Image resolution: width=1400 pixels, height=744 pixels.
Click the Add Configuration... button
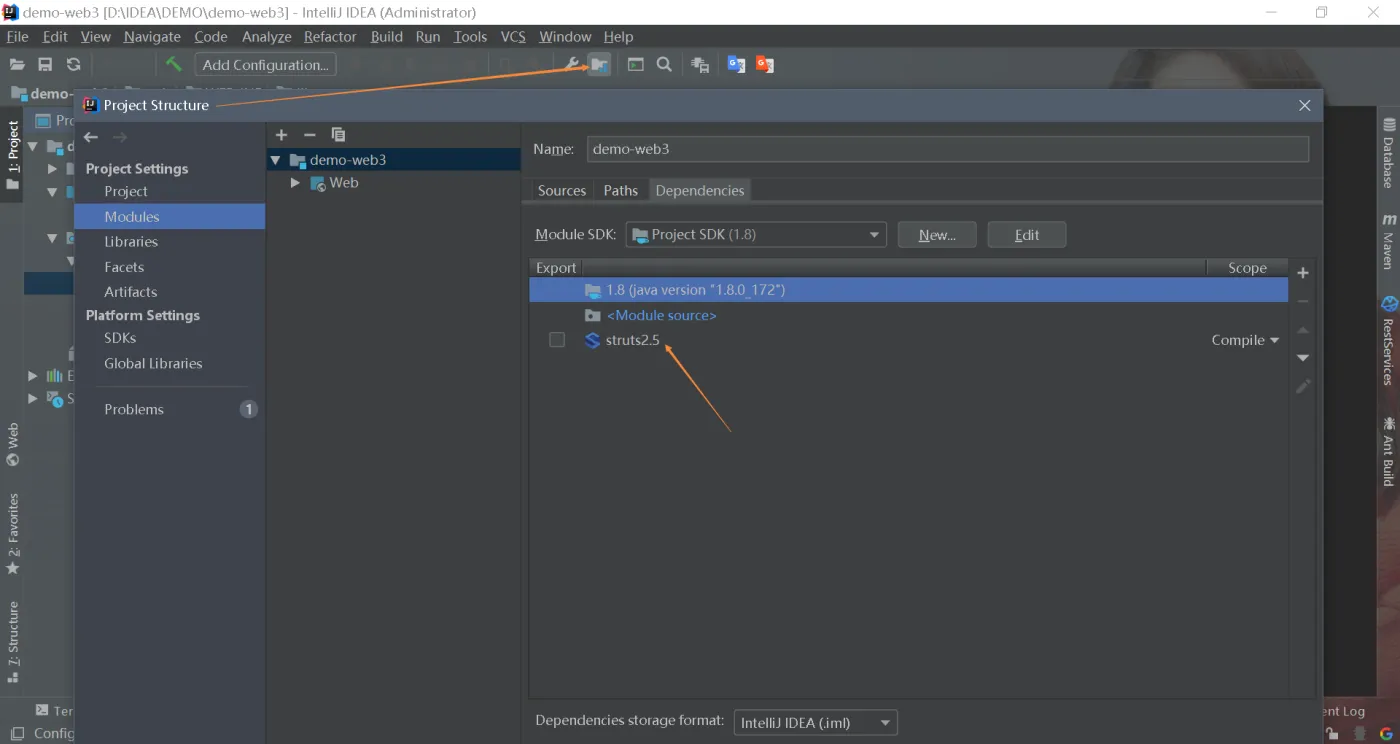pos(265,64)
